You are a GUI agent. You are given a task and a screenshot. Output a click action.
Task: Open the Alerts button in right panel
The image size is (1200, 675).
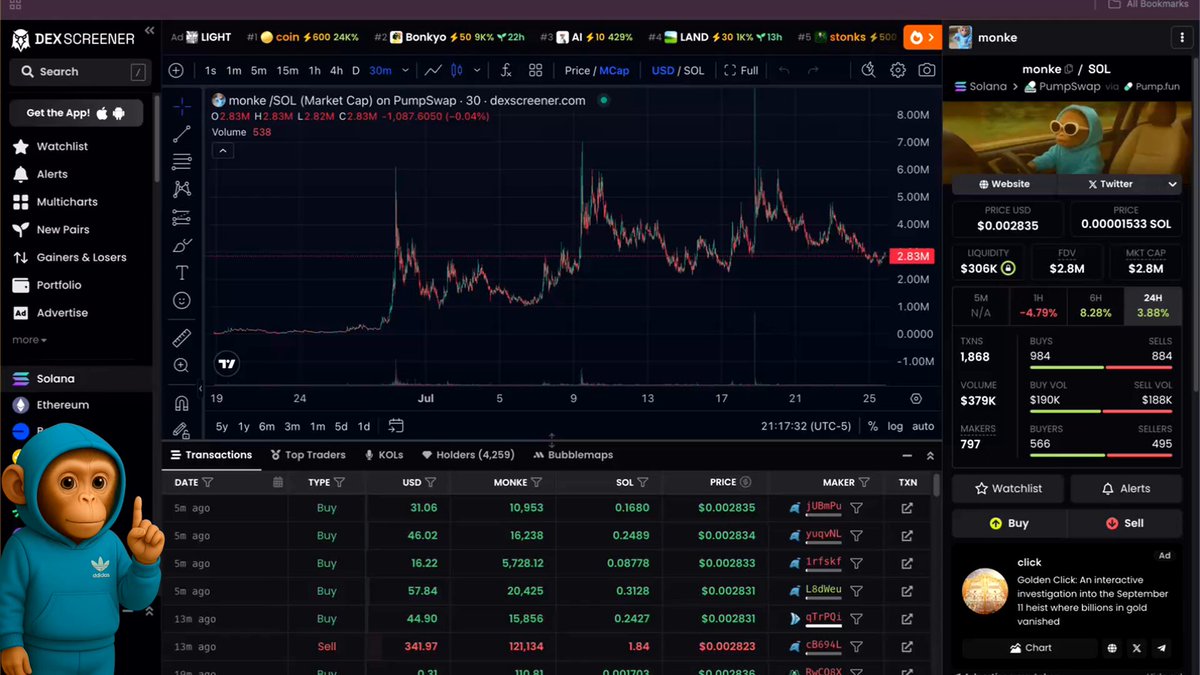pos(1126,489)
